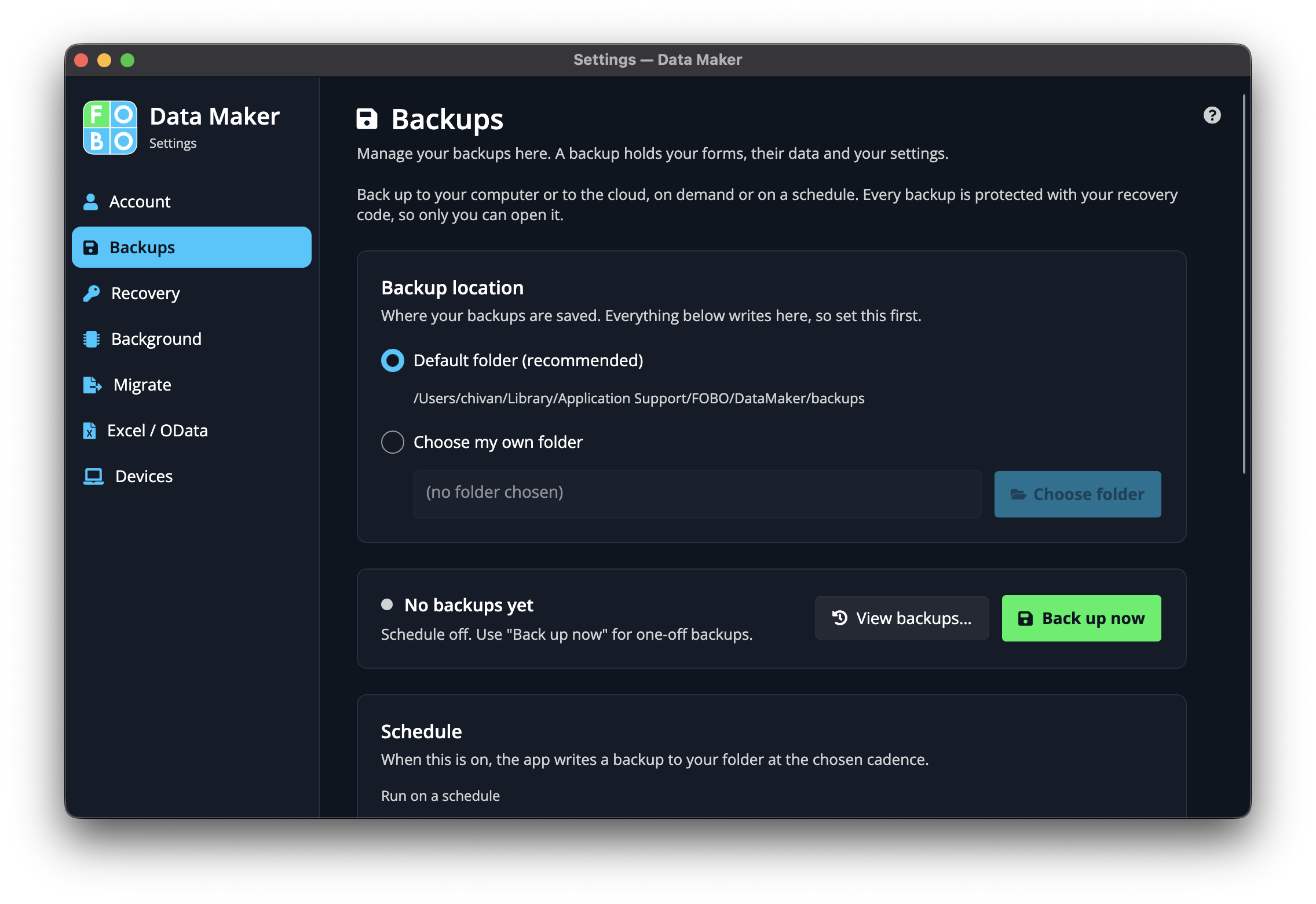The height and width of the screenshot is (904, 1316).
Task: Open the Devices section
Action: tap(192, 476)
